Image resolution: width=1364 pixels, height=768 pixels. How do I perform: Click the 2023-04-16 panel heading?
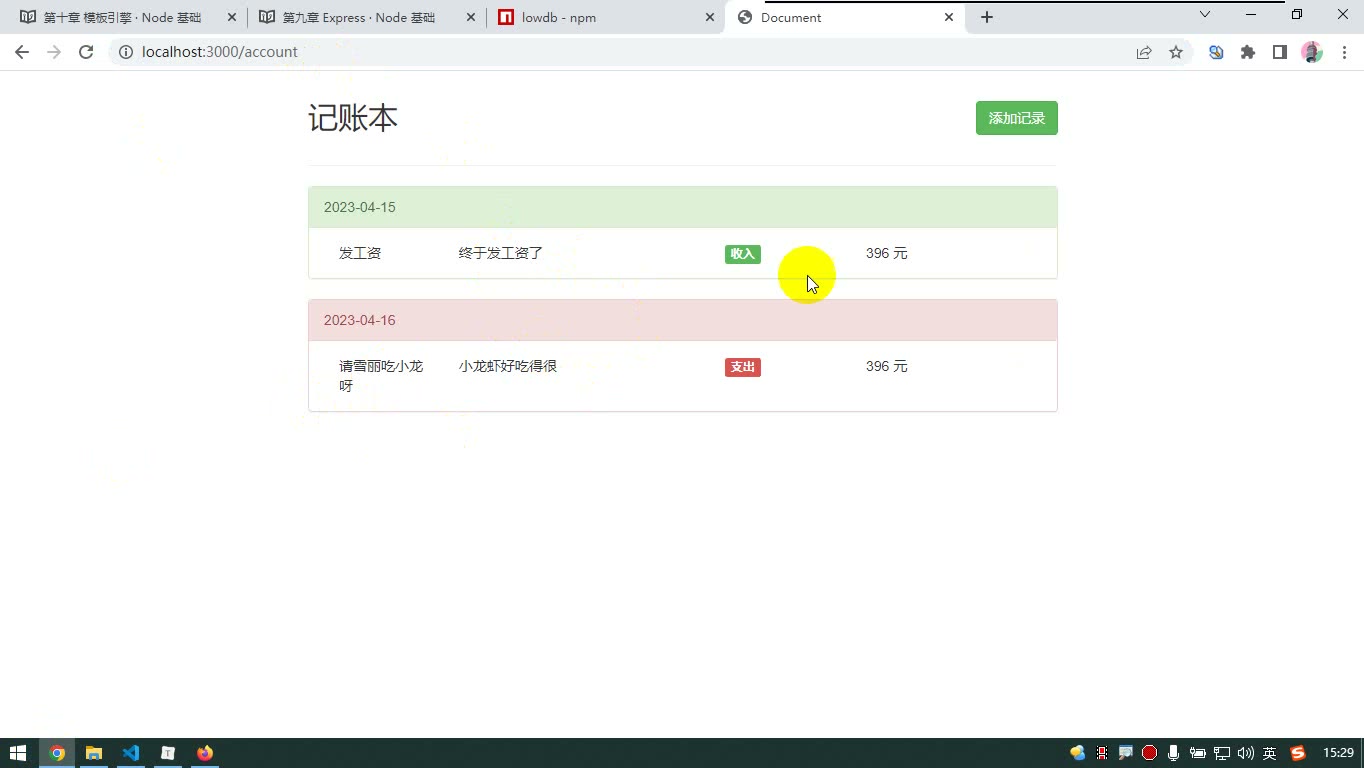683,320
